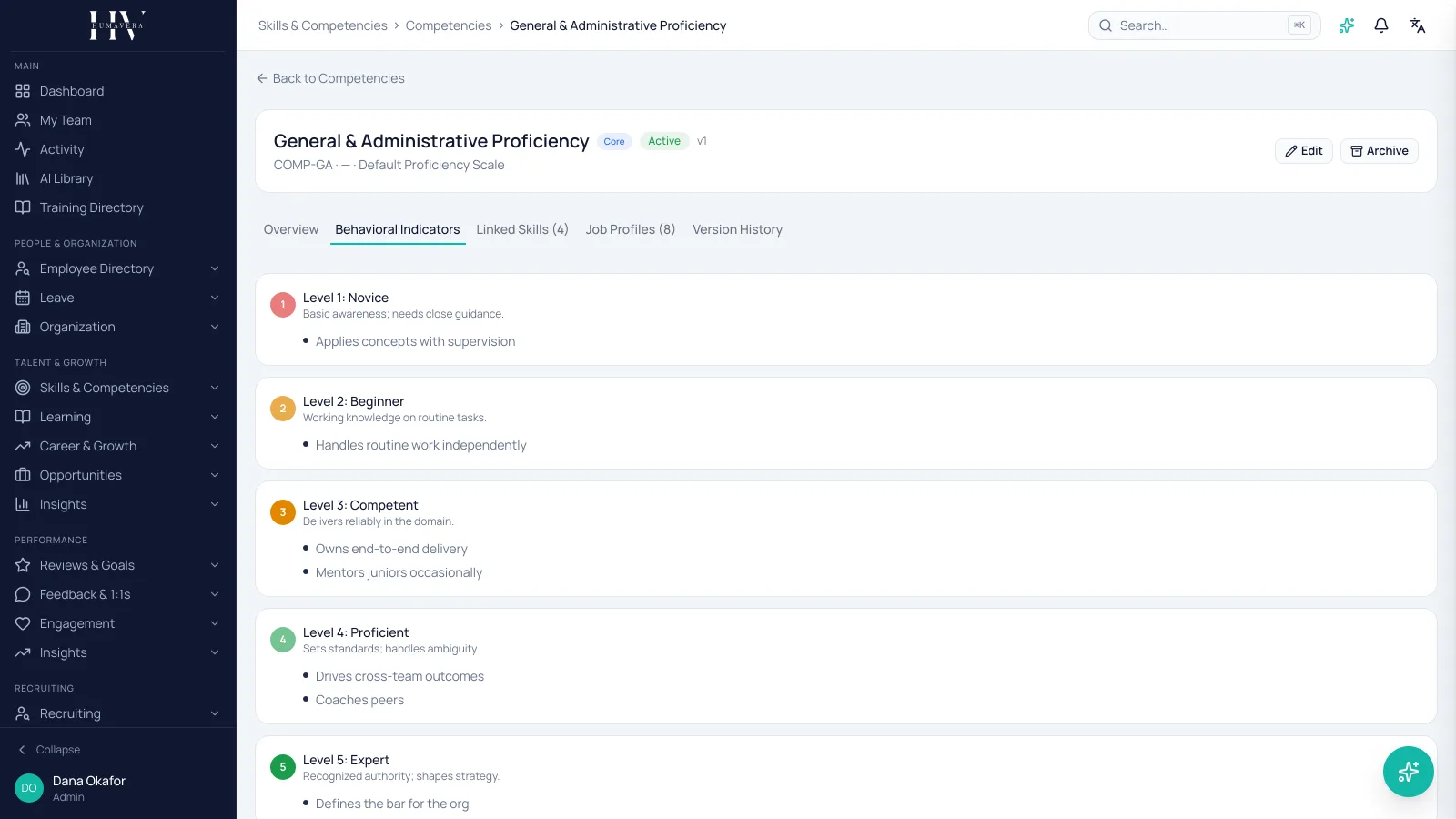Expand the Skills & Competencies chevron
Viewport: 1456px width, 819px height.
(x=215, y=388)
